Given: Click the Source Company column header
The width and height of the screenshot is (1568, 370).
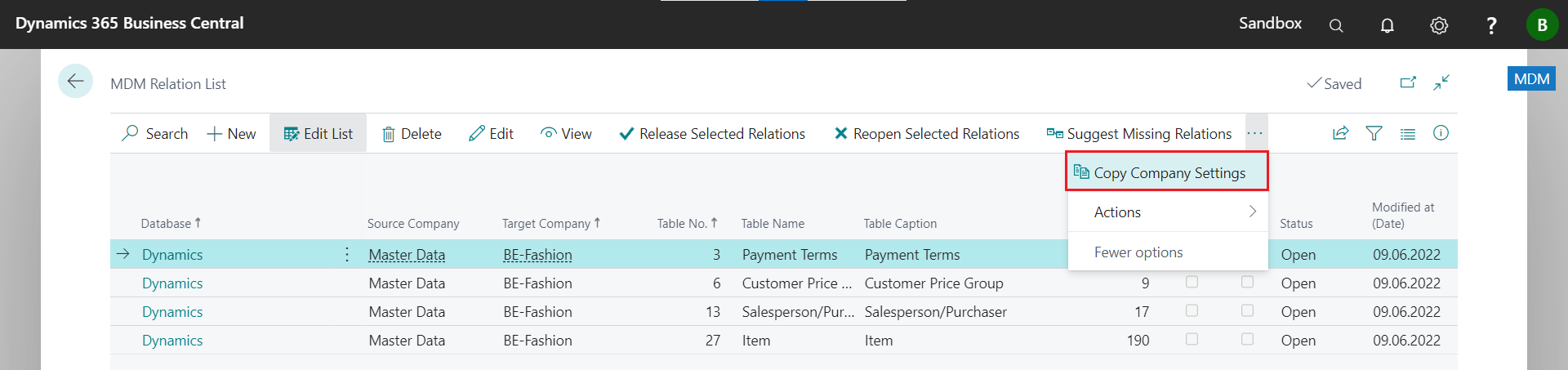Looking at the screenshot, I should pyautogui.click(x=413, y=223).
